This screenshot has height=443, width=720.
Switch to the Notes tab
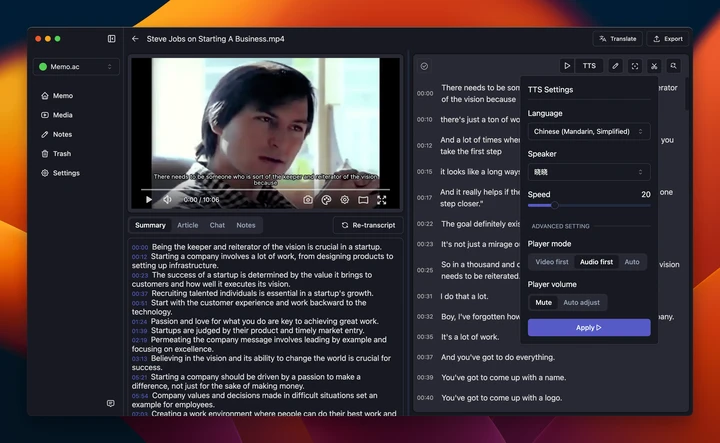pos(246,225)
